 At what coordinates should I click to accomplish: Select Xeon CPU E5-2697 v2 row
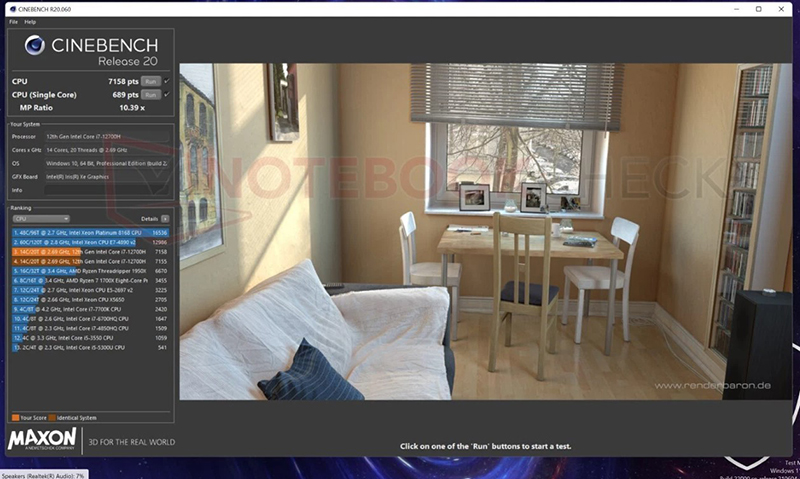click(x=90, y=290)
